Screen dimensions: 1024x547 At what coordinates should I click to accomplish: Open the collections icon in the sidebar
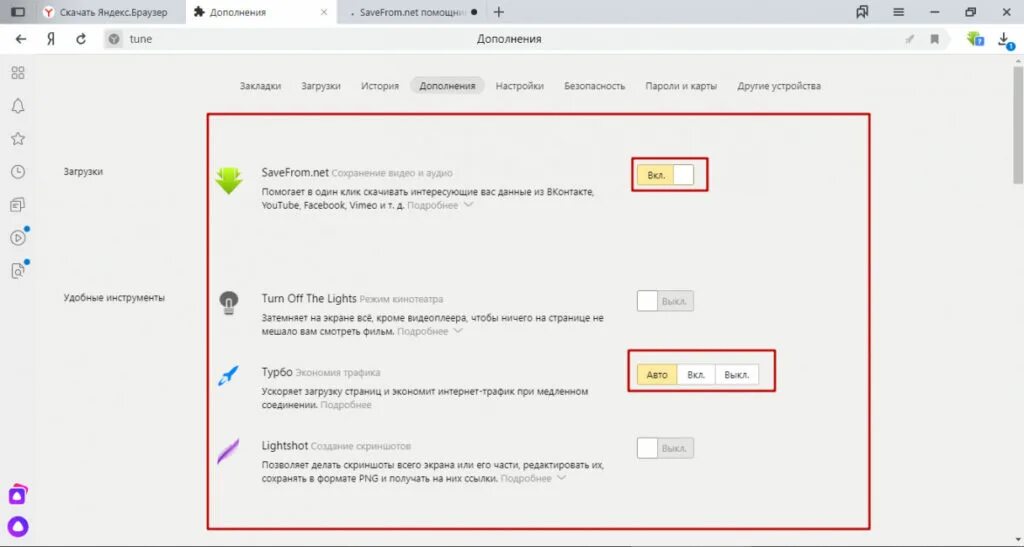[18, 205]
